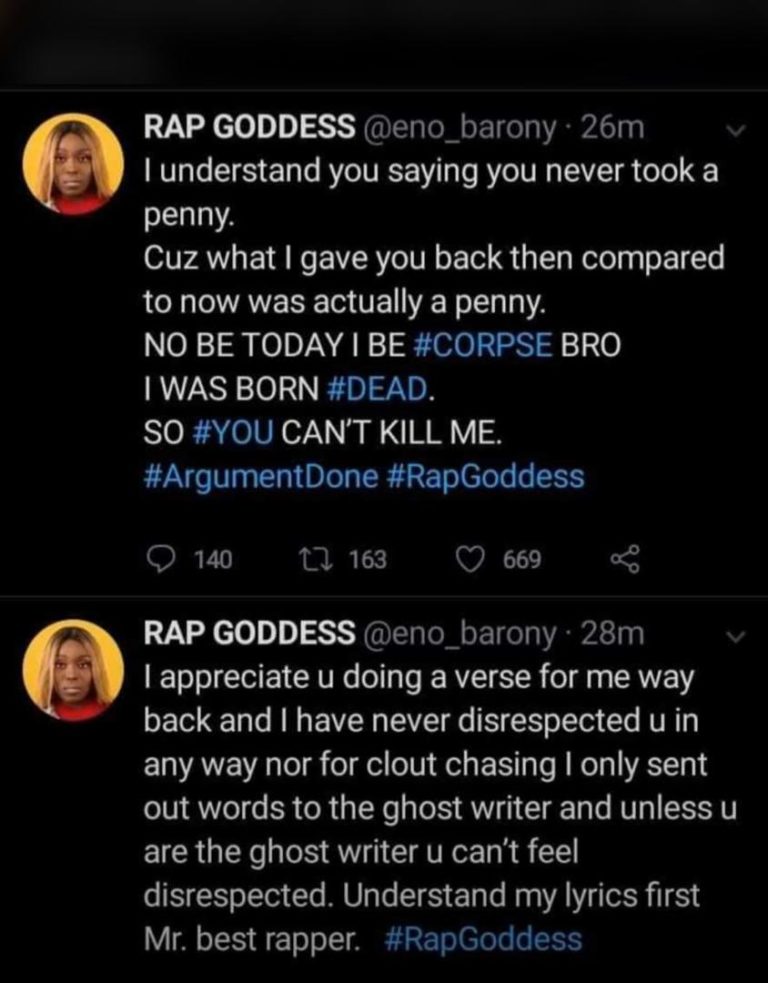
Task: Open the 26m timestamp
Action: tap(613, 127)
